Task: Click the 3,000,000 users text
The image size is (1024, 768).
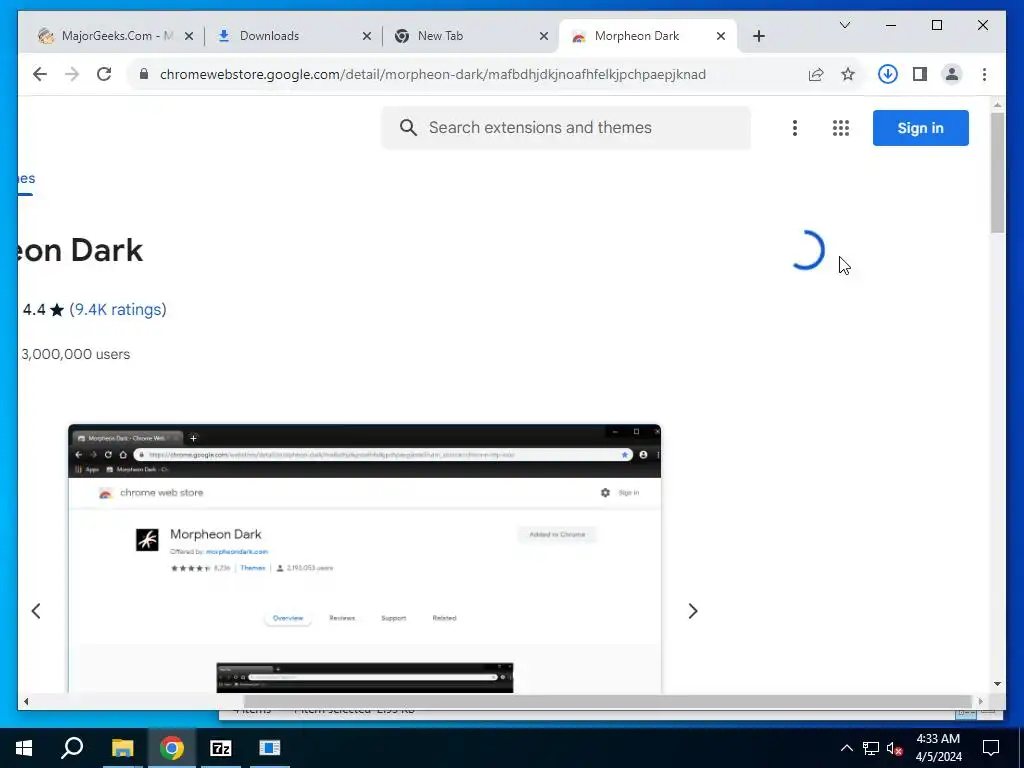Action: [x=76, y=355]
